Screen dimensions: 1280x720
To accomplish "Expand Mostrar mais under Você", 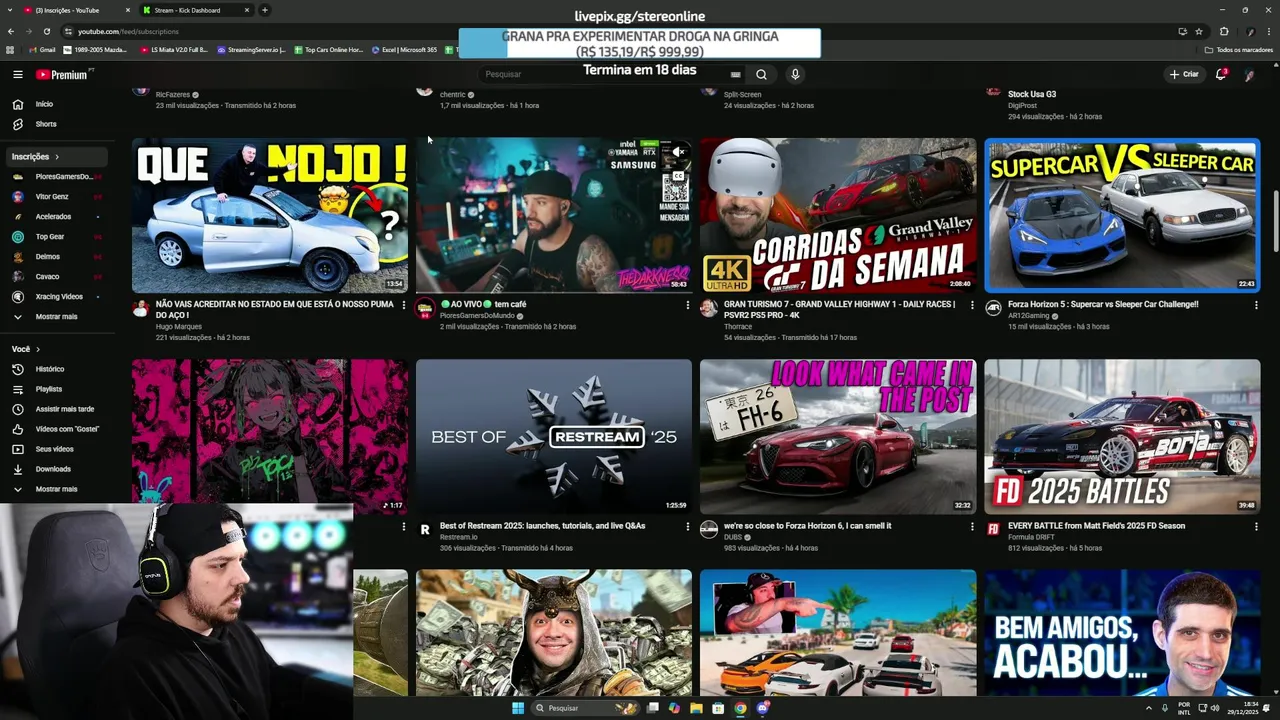I will click(56, 489).
